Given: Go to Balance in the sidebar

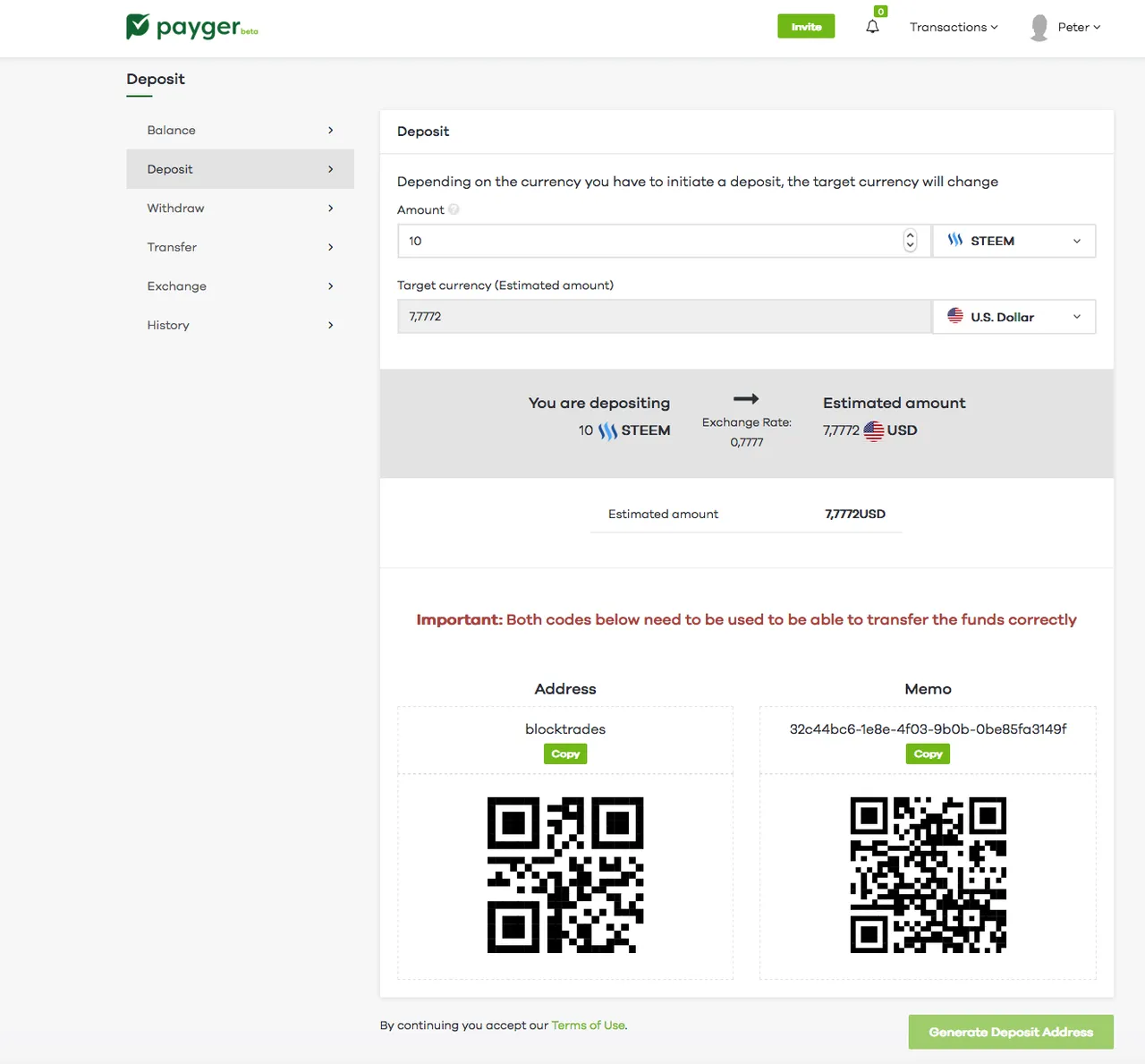Looking at the screenshot, I should tap(240, 130).
